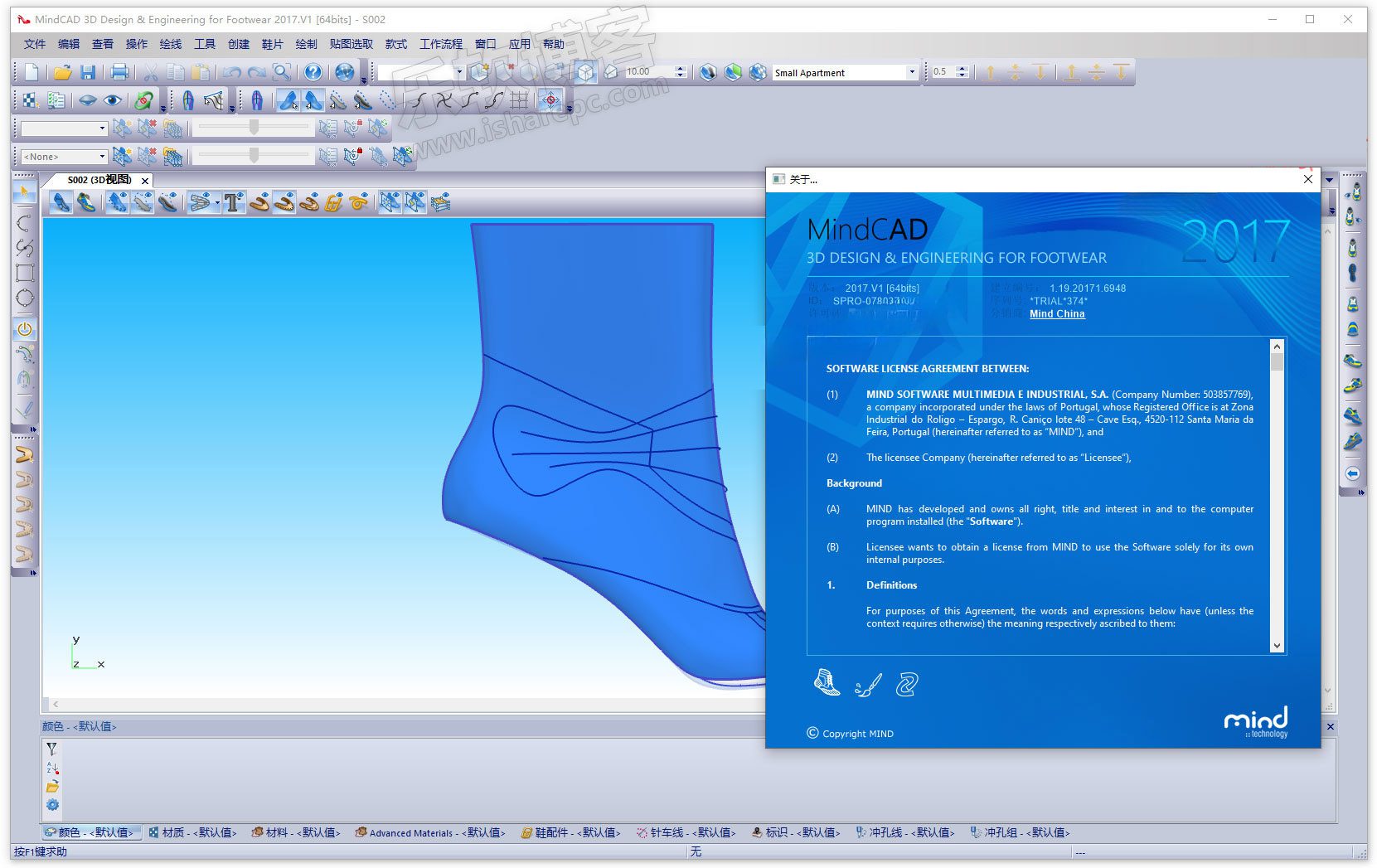Close the 关于... About dialog
The image size is (1377, 868).
[1307, 179]
